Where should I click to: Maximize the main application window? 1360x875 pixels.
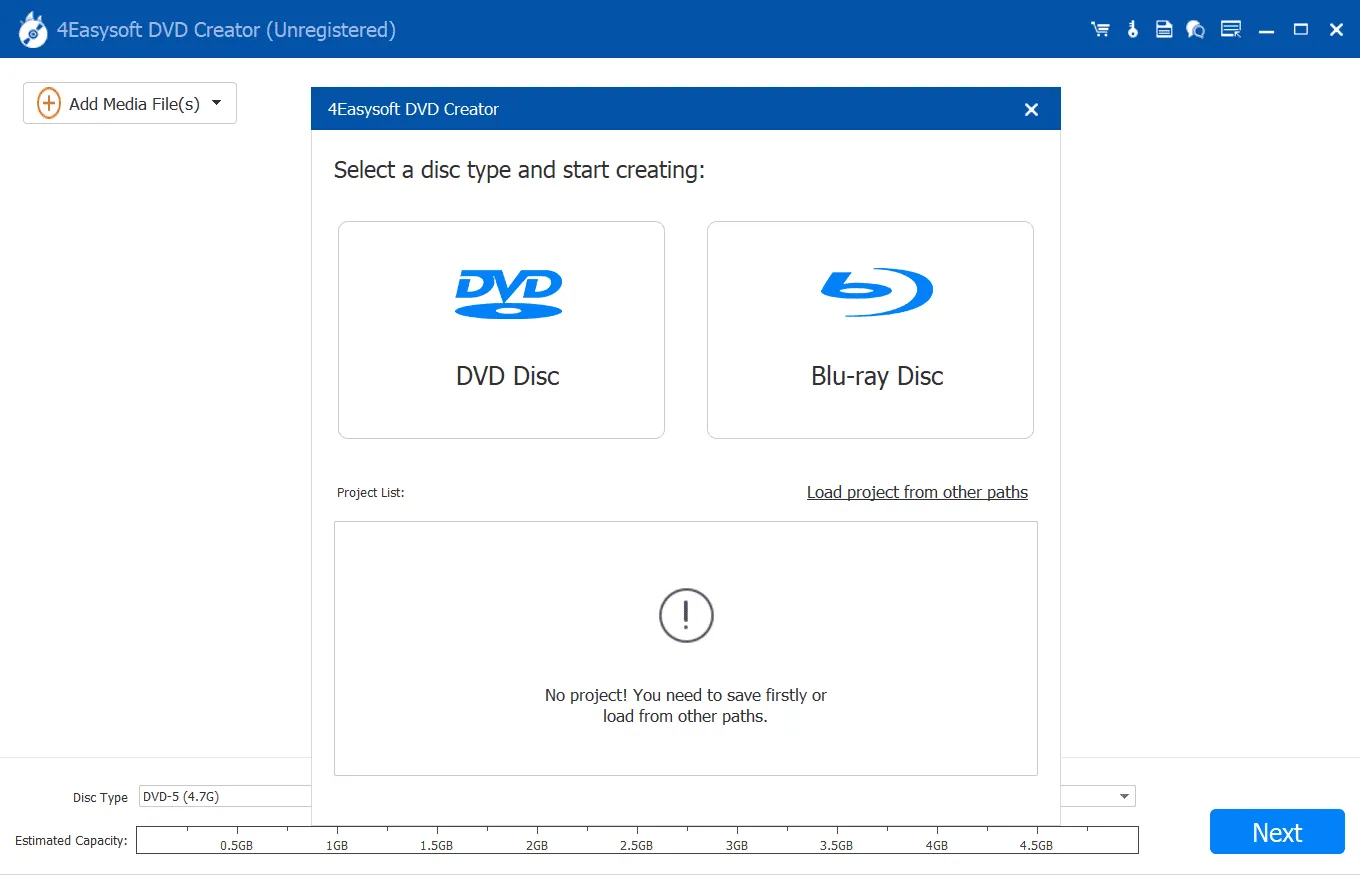point(1301,30)
